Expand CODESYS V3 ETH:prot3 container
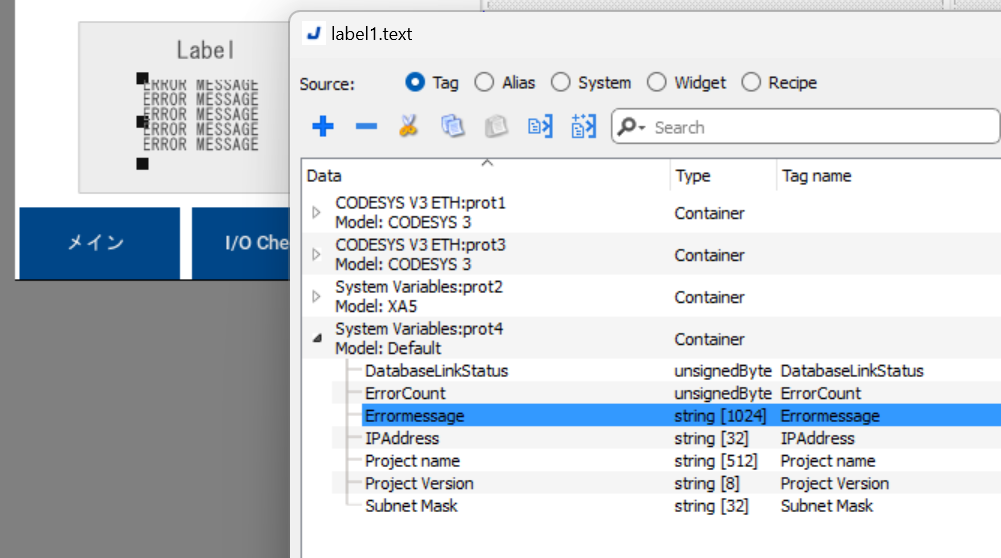 point(316,254)
